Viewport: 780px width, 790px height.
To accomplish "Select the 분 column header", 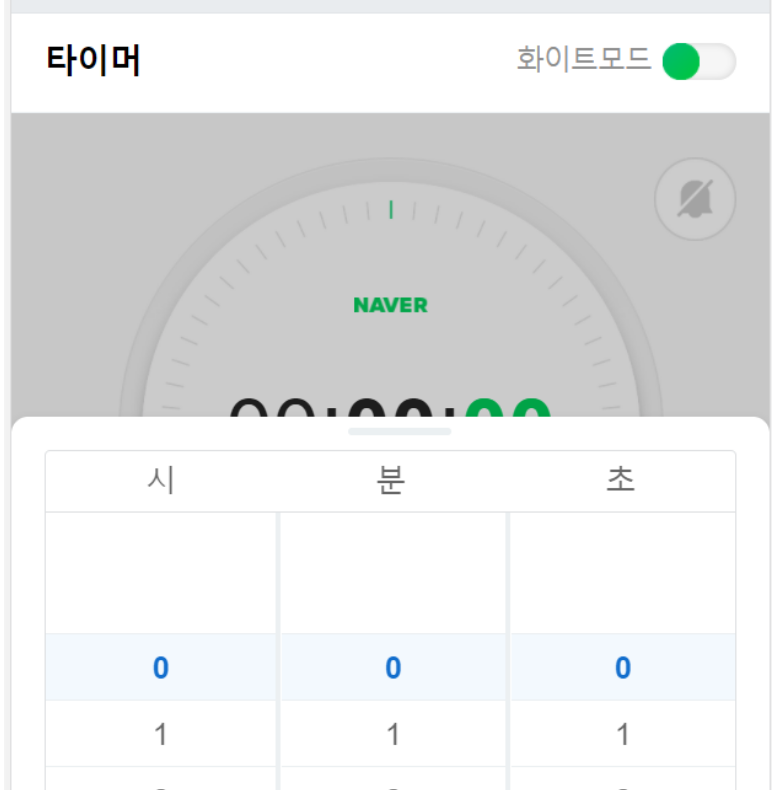I will tap(391, 480).
